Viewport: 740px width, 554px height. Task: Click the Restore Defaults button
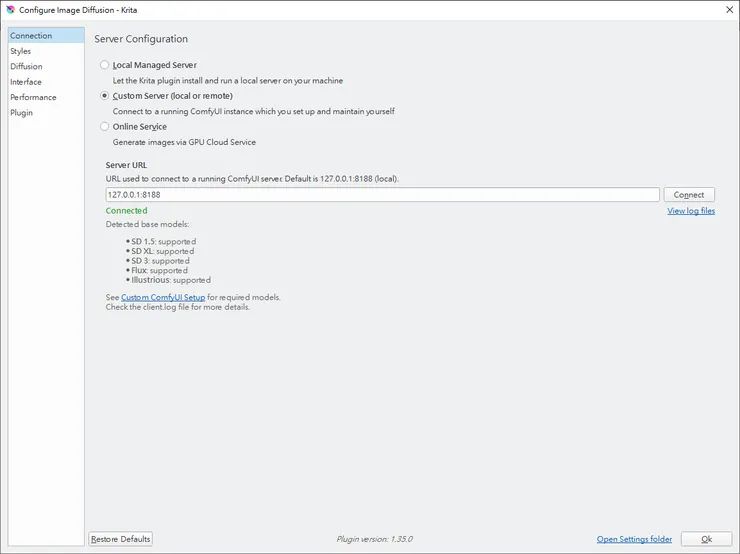pos(120,539)
